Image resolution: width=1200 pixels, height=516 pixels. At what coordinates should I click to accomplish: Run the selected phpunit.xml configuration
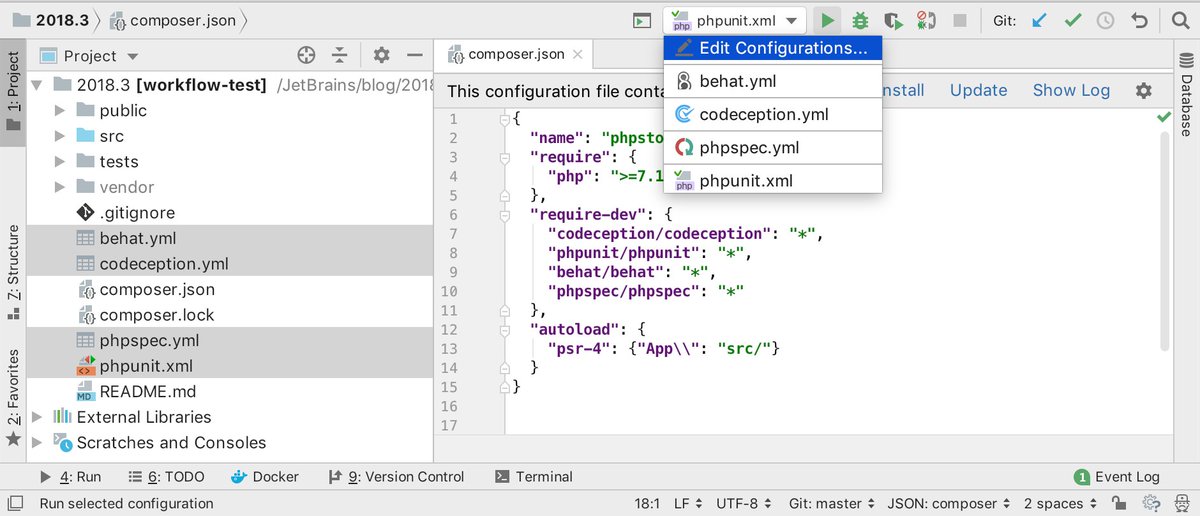tap(826, 20)
